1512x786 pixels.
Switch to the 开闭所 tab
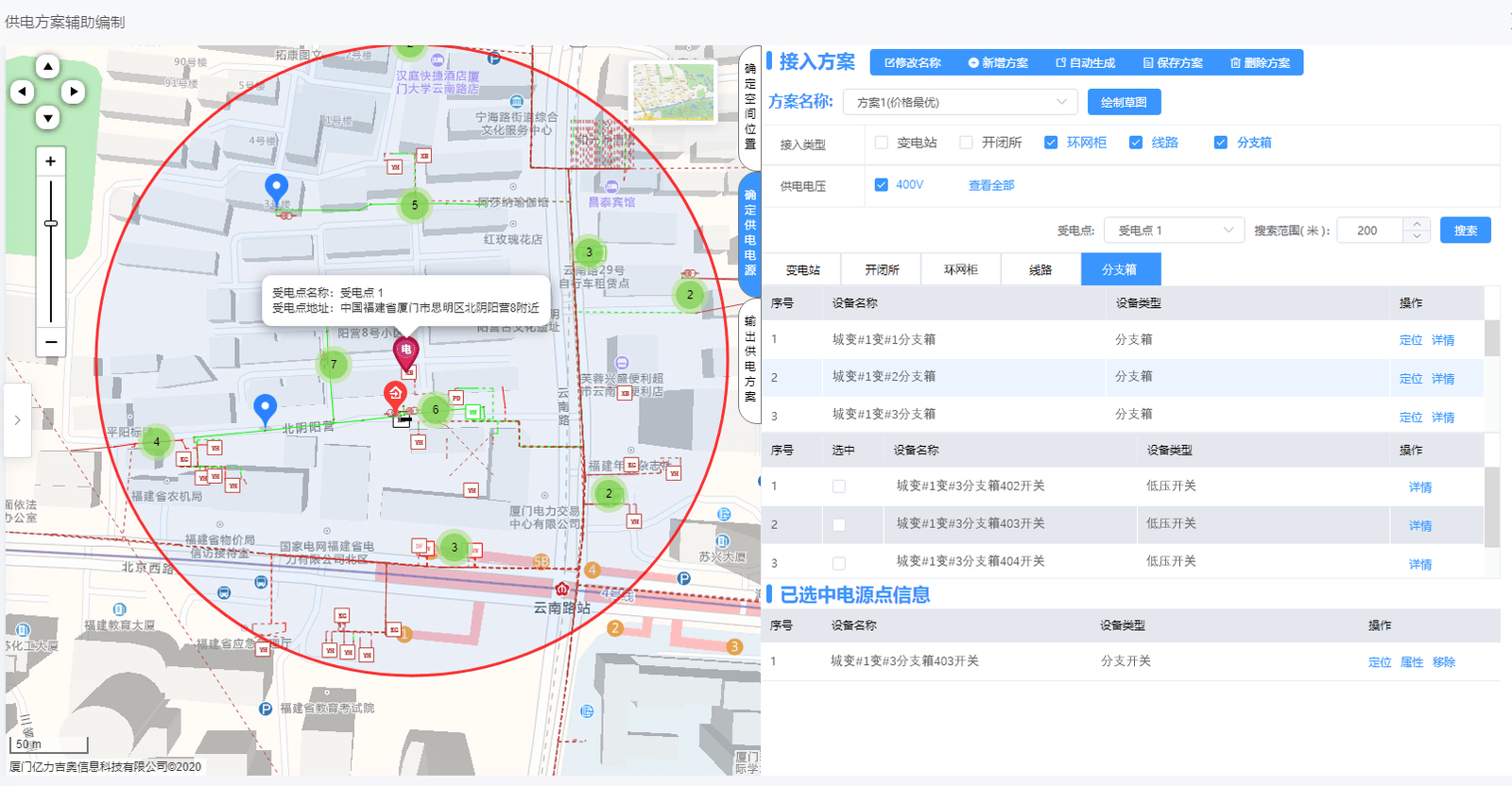coord(883,270)
